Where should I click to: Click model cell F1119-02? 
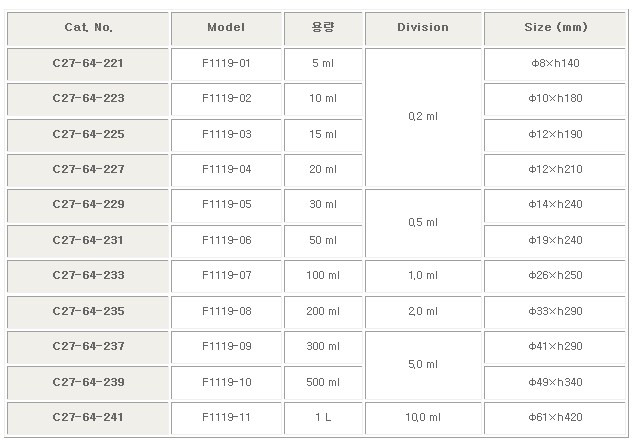(226, 98)
